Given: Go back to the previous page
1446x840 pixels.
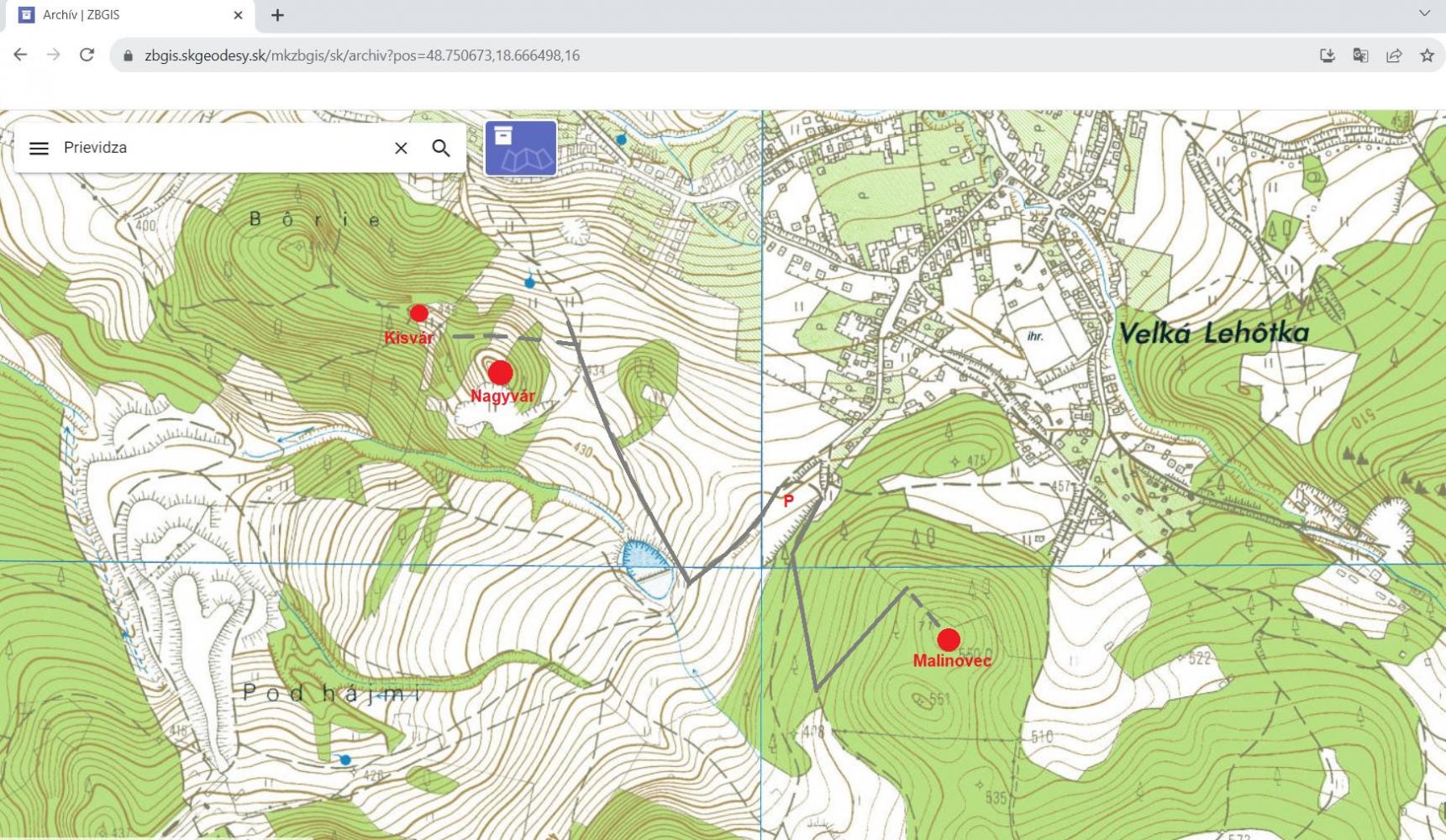Looking at the screenshot, I should point(20,55).
